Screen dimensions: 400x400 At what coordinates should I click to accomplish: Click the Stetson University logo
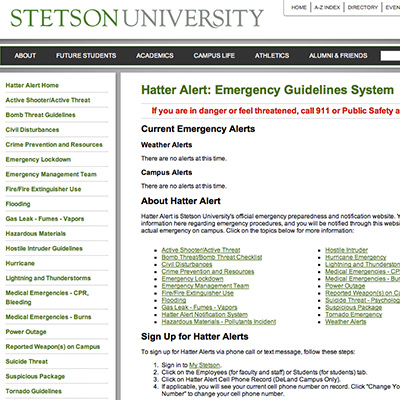pos(137,18)
